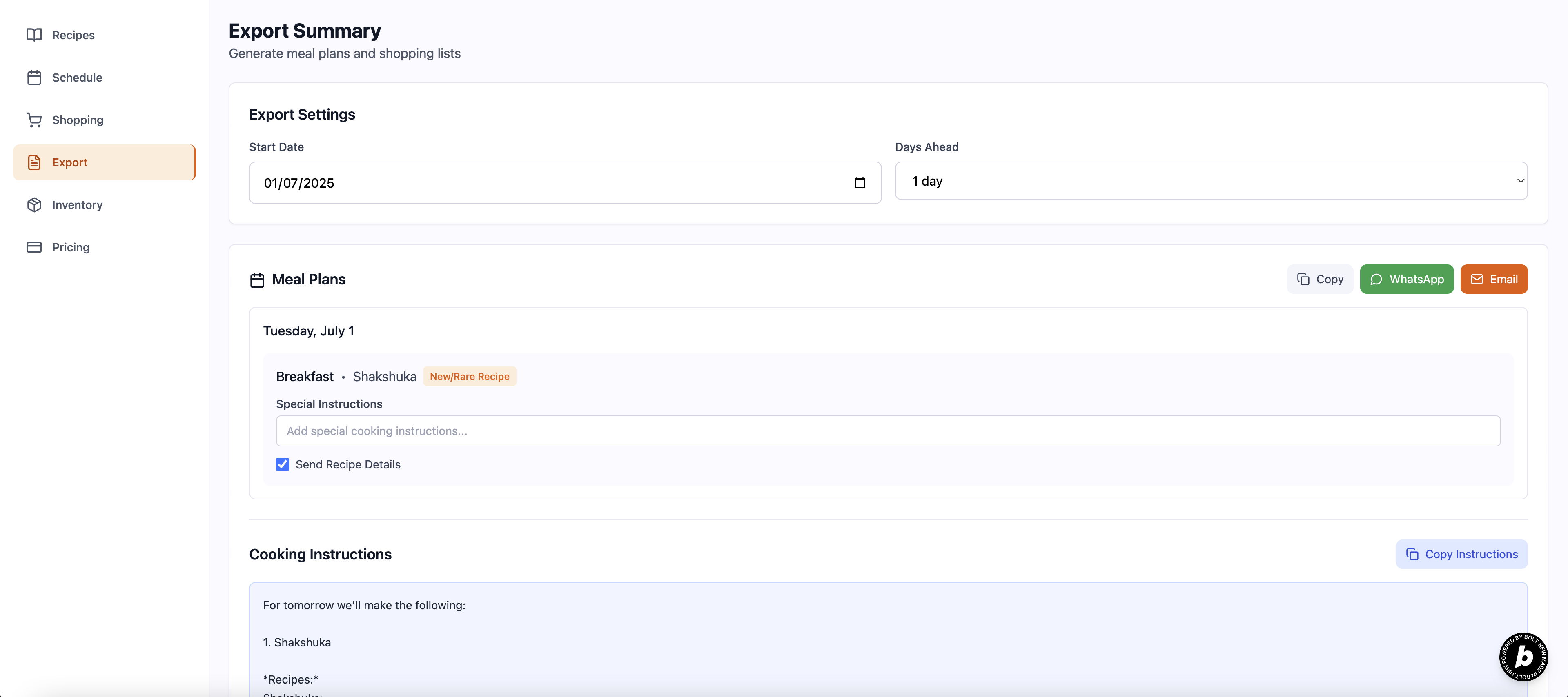Focus the special cooking instructions field

point(887,431)
